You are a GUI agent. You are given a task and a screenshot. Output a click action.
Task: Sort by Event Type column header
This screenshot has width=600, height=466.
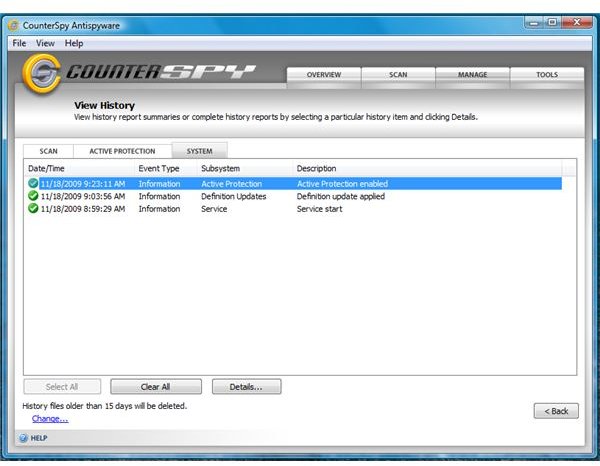[166, 168]
